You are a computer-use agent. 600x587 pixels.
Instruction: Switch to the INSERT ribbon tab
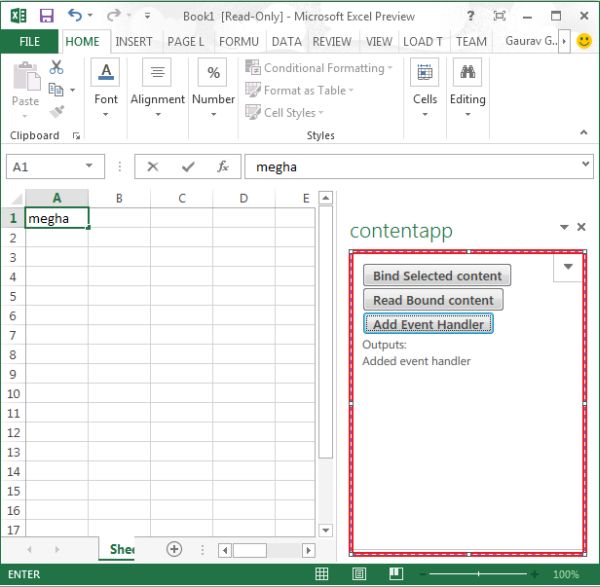pos(134,41)
